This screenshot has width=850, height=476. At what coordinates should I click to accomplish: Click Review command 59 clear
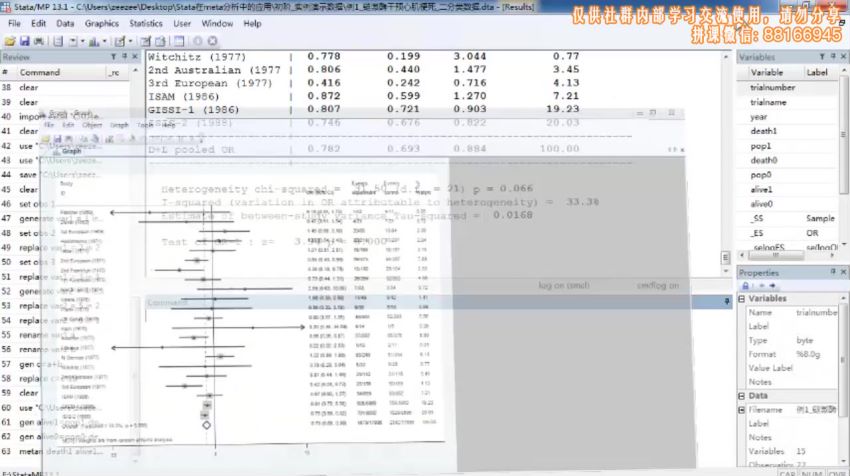(65, 393)
